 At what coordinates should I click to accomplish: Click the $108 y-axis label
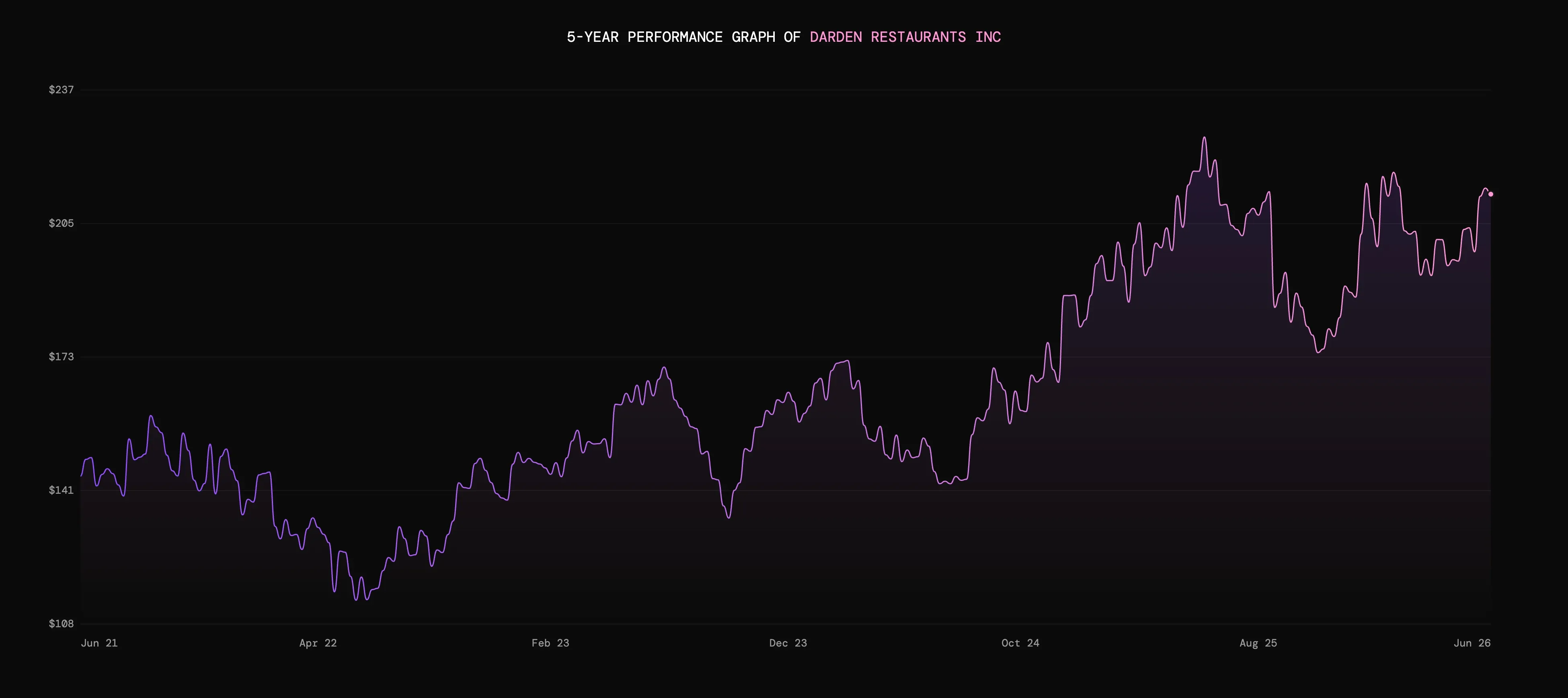61,624
